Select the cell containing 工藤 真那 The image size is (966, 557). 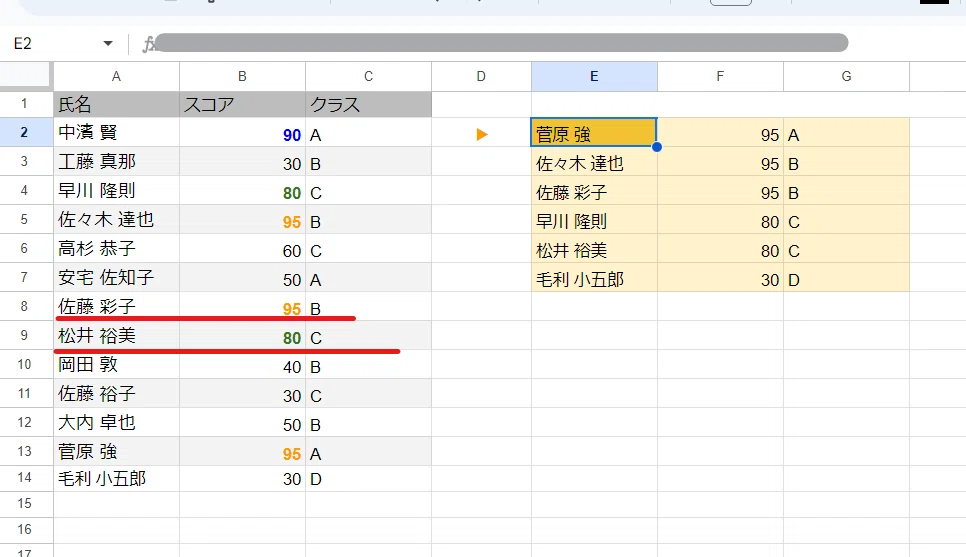click(116, 161)
